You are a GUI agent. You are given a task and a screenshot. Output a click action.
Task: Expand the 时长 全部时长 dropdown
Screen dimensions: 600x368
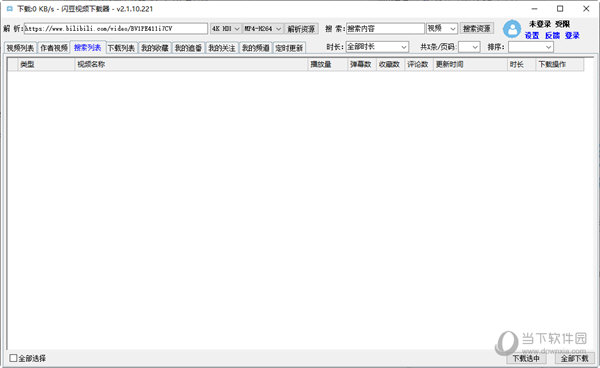pyautogui.click(x=377, y=47)
